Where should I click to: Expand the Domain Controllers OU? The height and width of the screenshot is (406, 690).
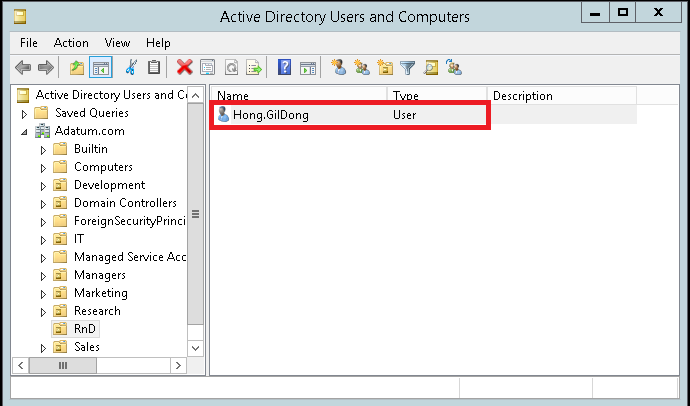coord(43,204)
